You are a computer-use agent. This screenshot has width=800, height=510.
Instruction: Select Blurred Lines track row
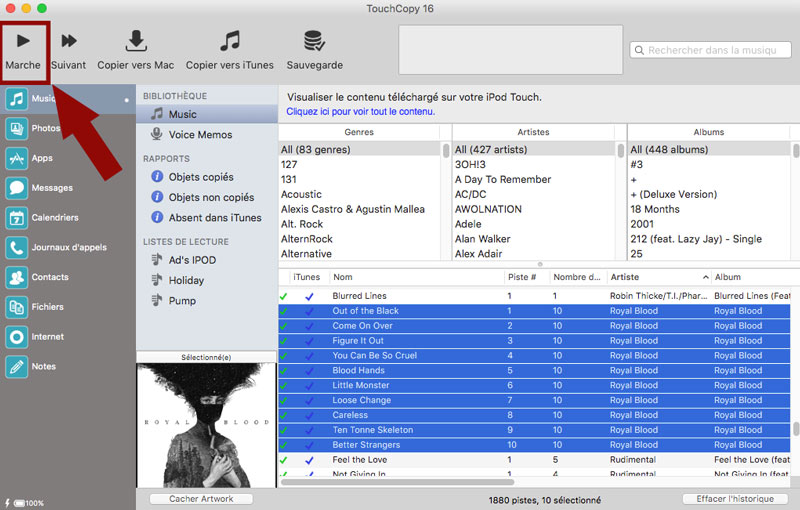[534, 296]
